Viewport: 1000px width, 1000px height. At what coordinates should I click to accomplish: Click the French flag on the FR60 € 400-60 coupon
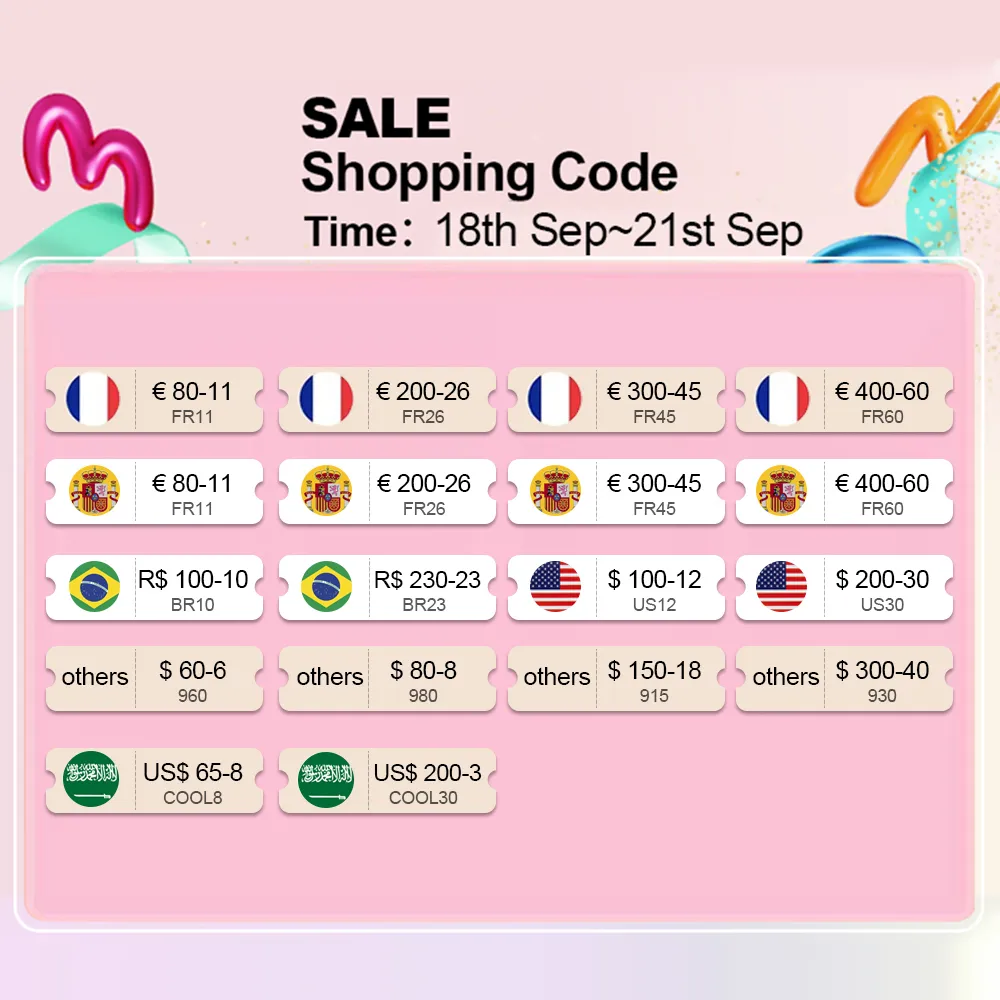coord(783,398)
